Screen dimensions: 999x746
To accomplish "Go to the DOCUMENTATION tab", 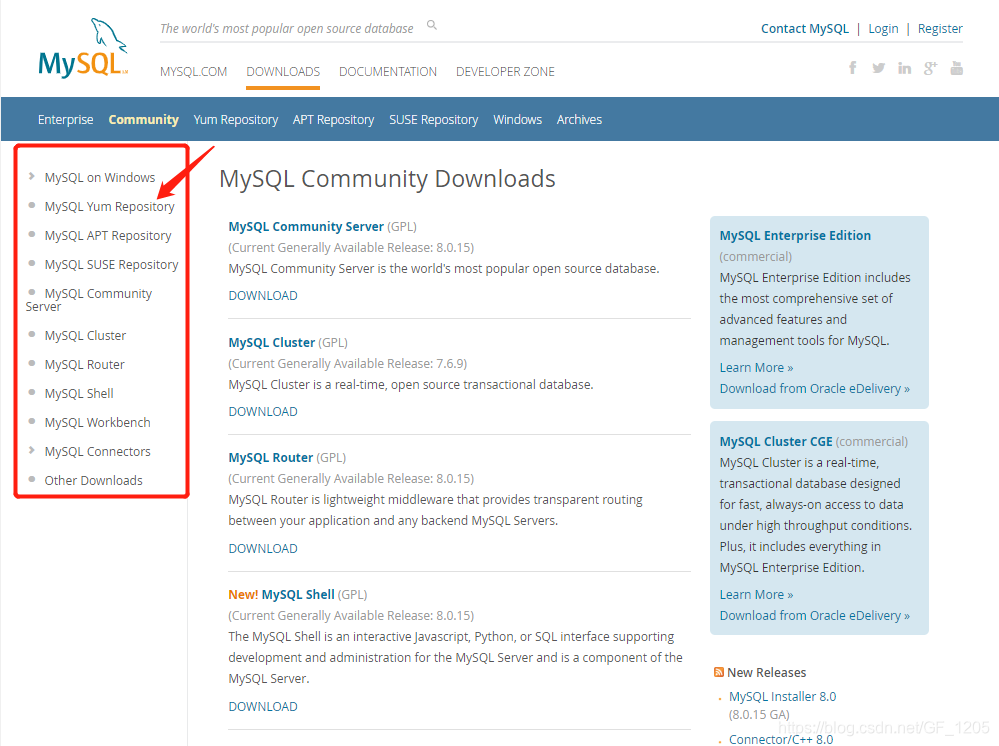I will pyautogui.click(x=388, y=71).
